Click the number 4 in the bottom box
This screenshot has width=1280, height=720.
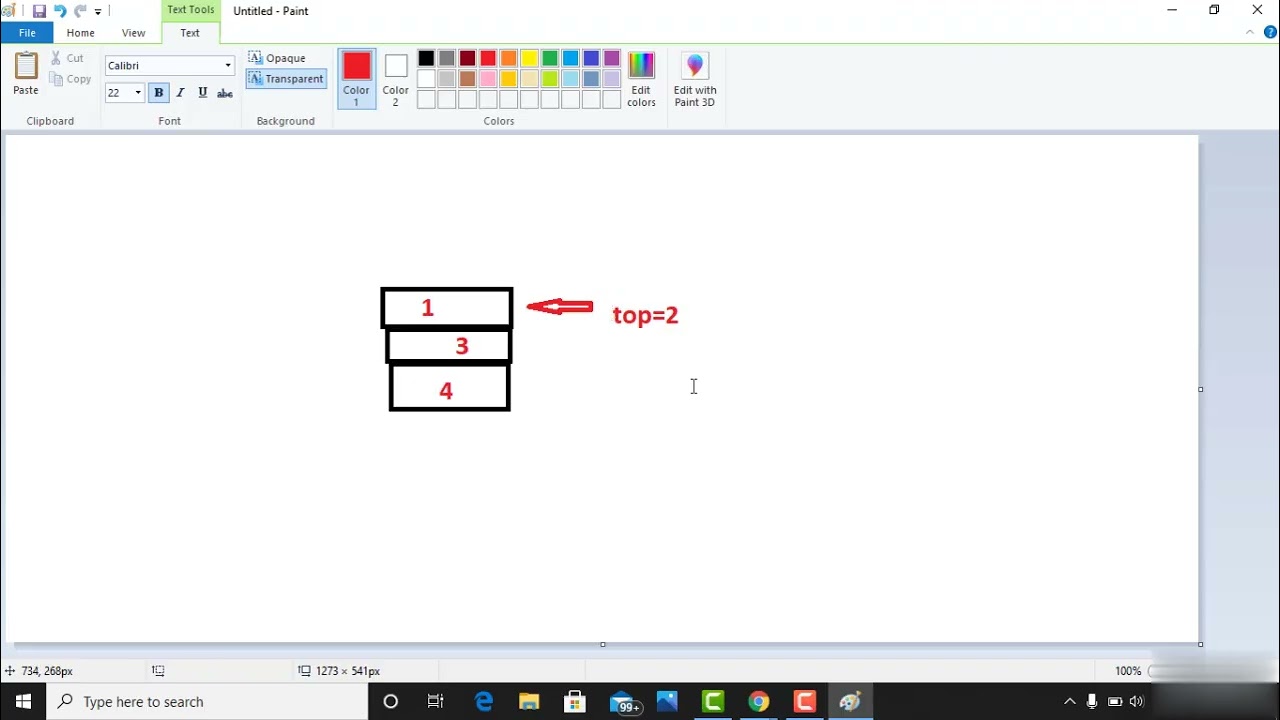[446, 391]
